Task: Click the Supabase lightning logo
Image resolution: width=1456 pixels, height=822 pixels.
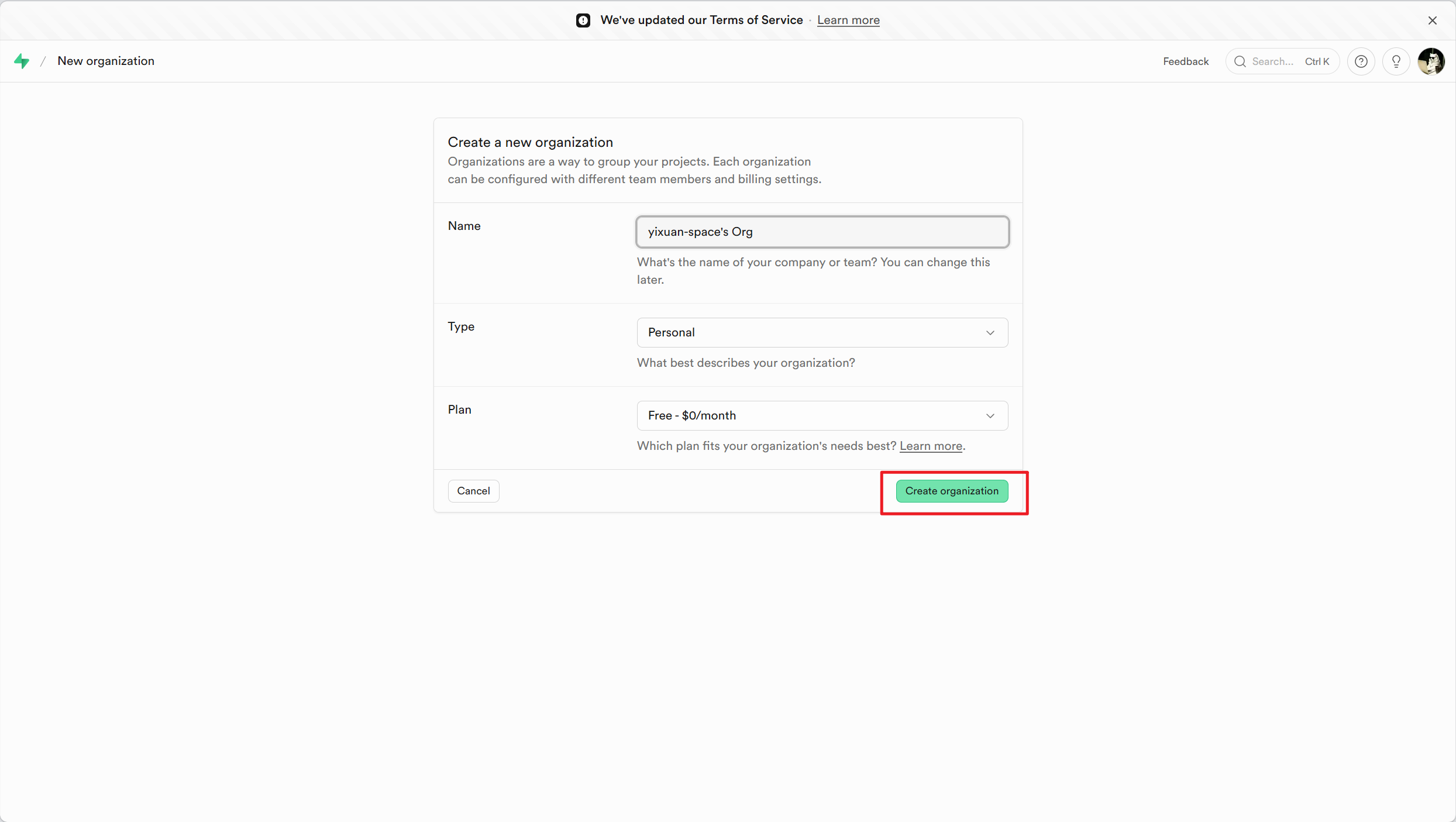Action: click(22, 61)
